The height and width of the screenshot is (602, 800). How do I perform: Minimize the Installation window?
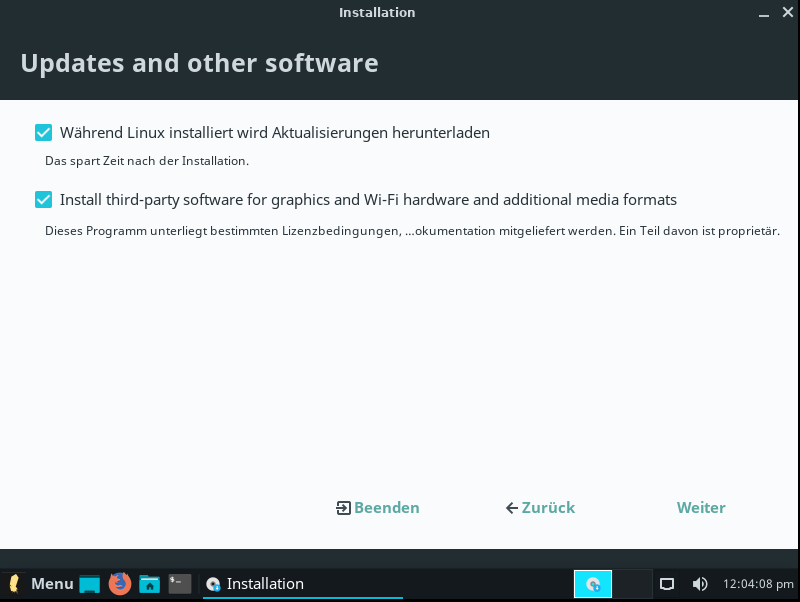coord(760,13)
